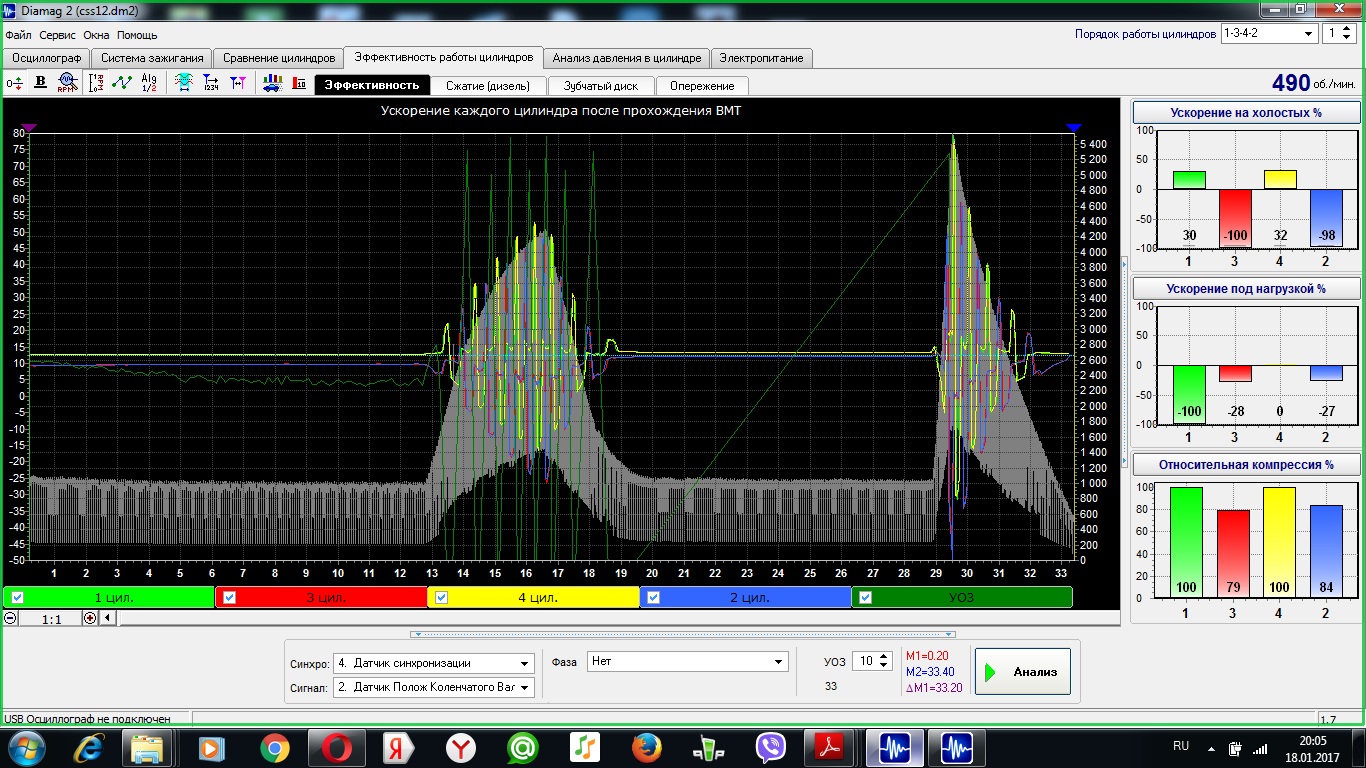The width and height of the screenshot is (1366, 768).
Task: Click the 1:1 zoom scale button
Action: (51, 619)
